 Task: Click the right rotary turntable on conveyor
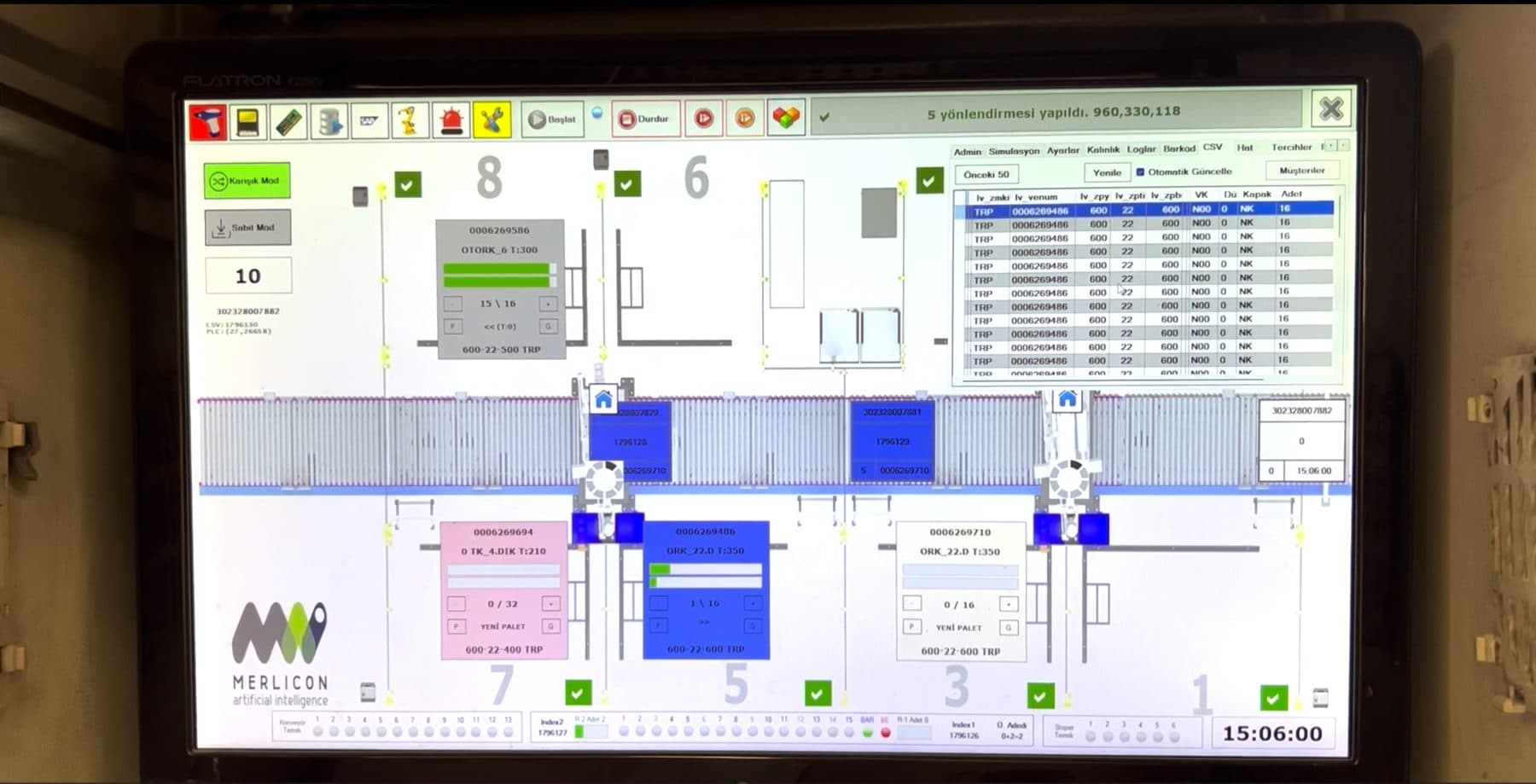click(x=1068, y=480)
